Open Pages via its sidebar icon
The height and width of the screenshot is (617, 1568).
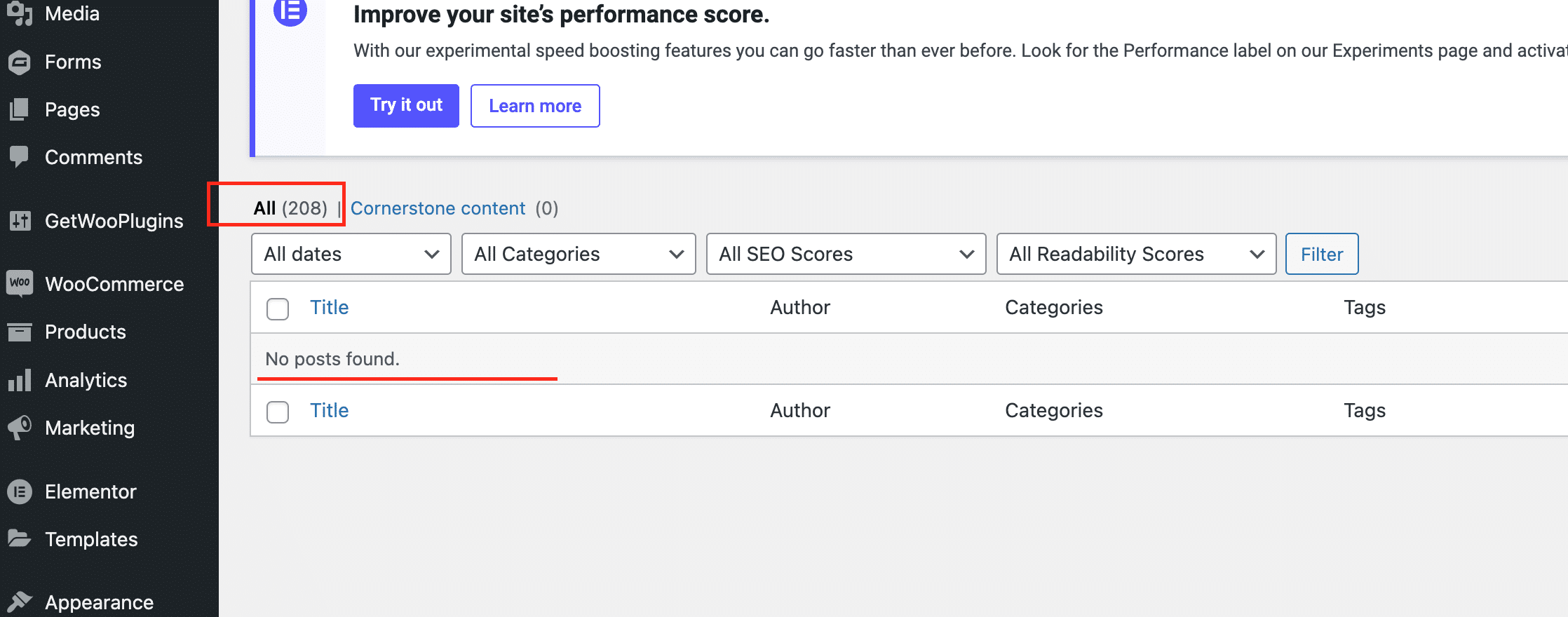pos(20,110)
